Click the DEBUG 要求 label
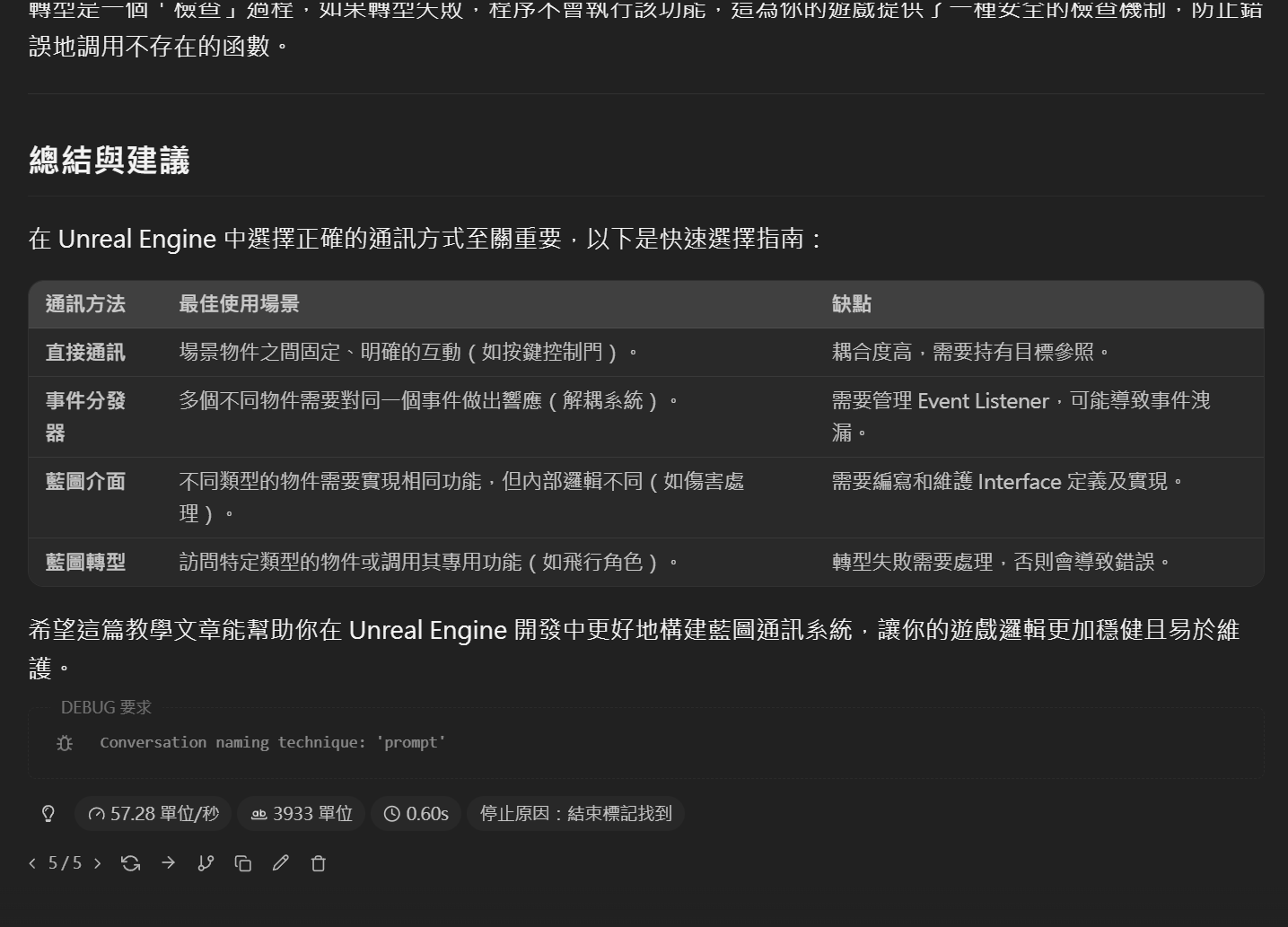This screenshot has width=1288, height=927. pyautogui.click(x=106, y=707)
